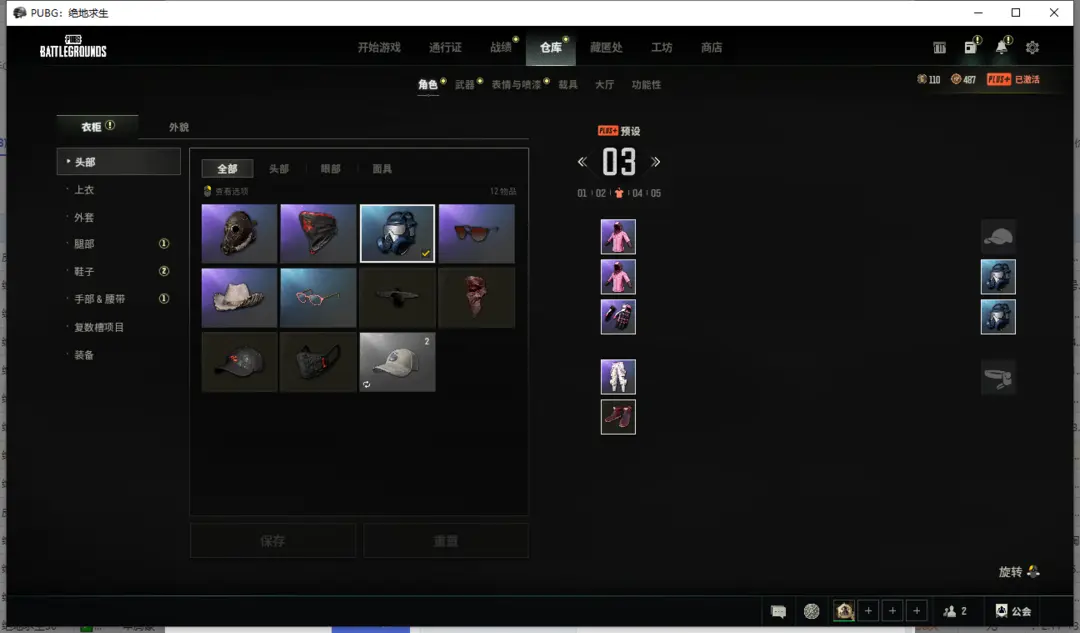Image resolution: width=1080 pixels, height=633 pixels.
Task: Filter items by 眼部
Action: [x=331, y=169]
